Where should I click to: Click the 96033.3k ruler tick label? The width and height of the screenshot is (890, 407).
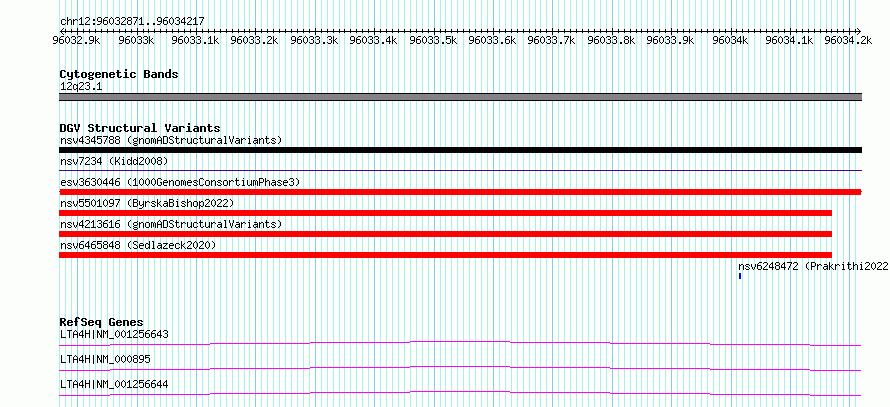coord(314,40)
